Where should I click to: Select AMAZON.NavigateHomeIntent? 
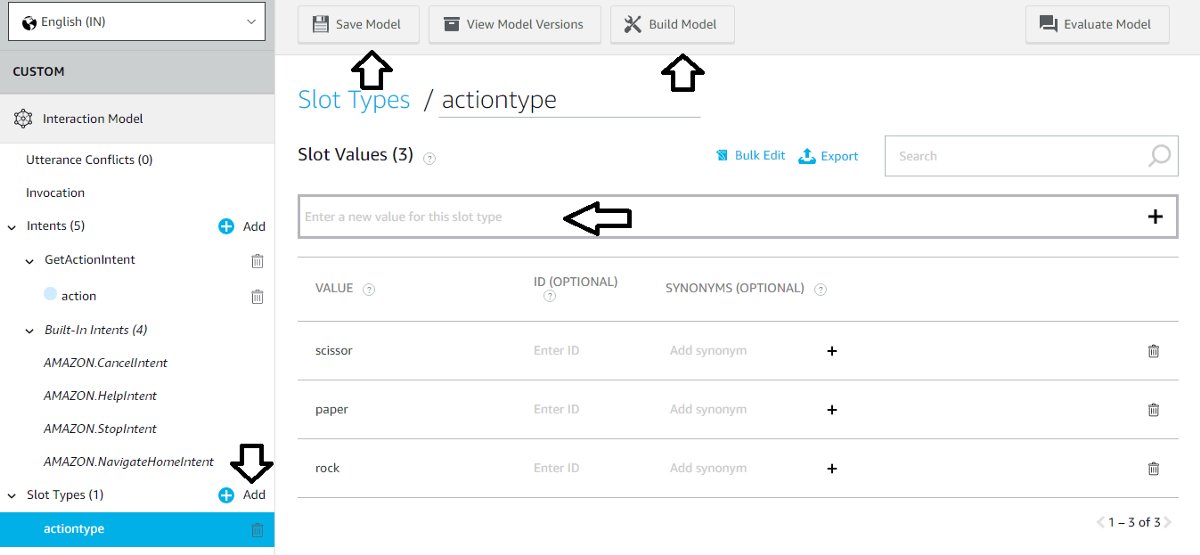tap(128, 462)
